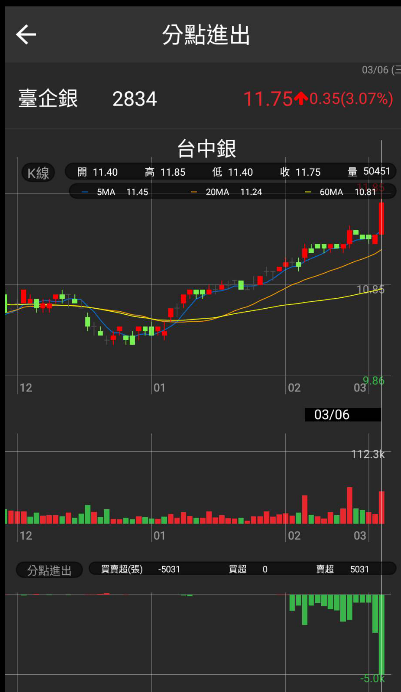Tap the price 11.75
The image size is (401, 692).
[x=268, y=99]
